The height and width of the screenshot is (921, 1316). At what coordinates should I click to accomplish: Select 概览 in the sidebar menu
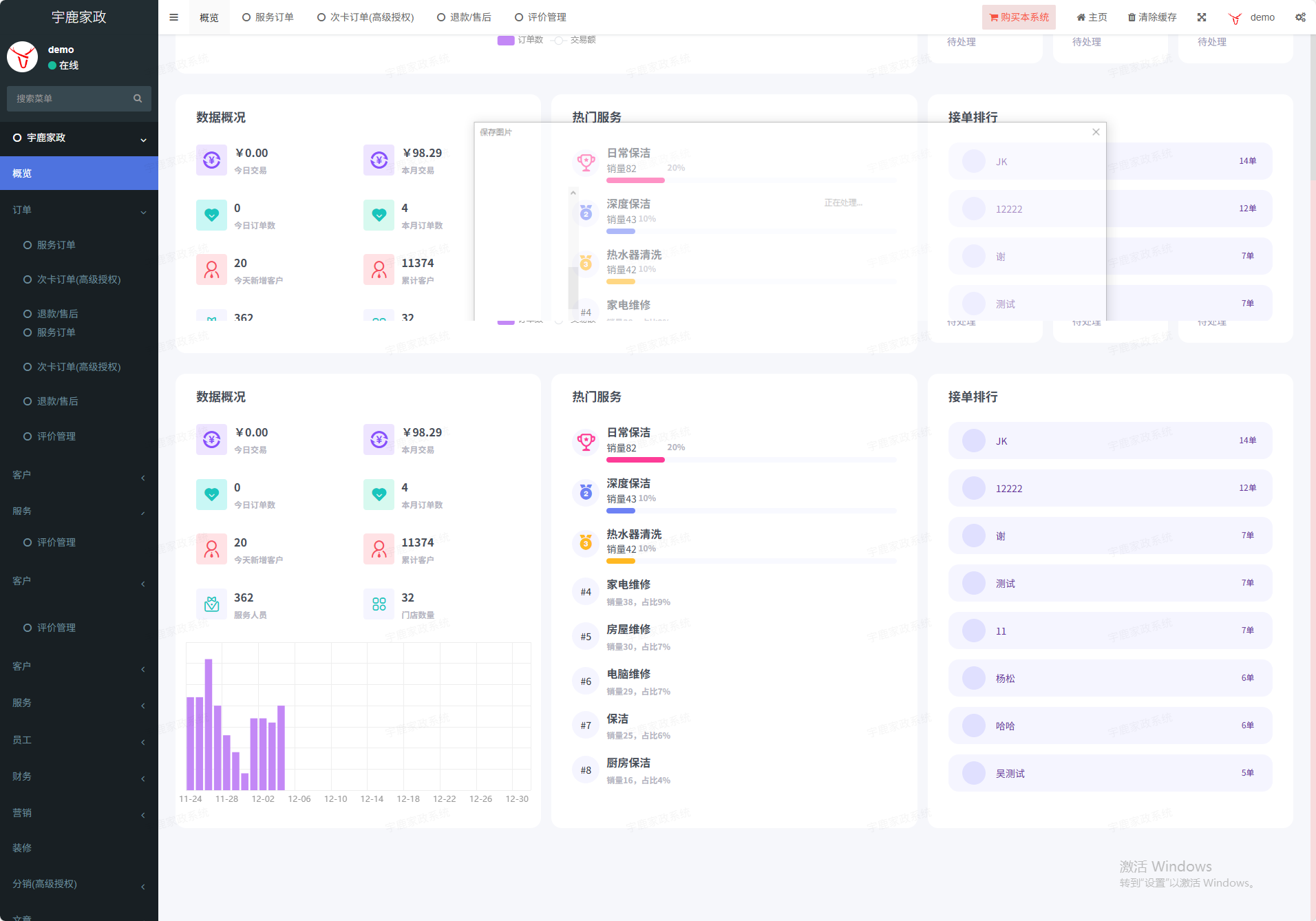(x=78, y=173)
